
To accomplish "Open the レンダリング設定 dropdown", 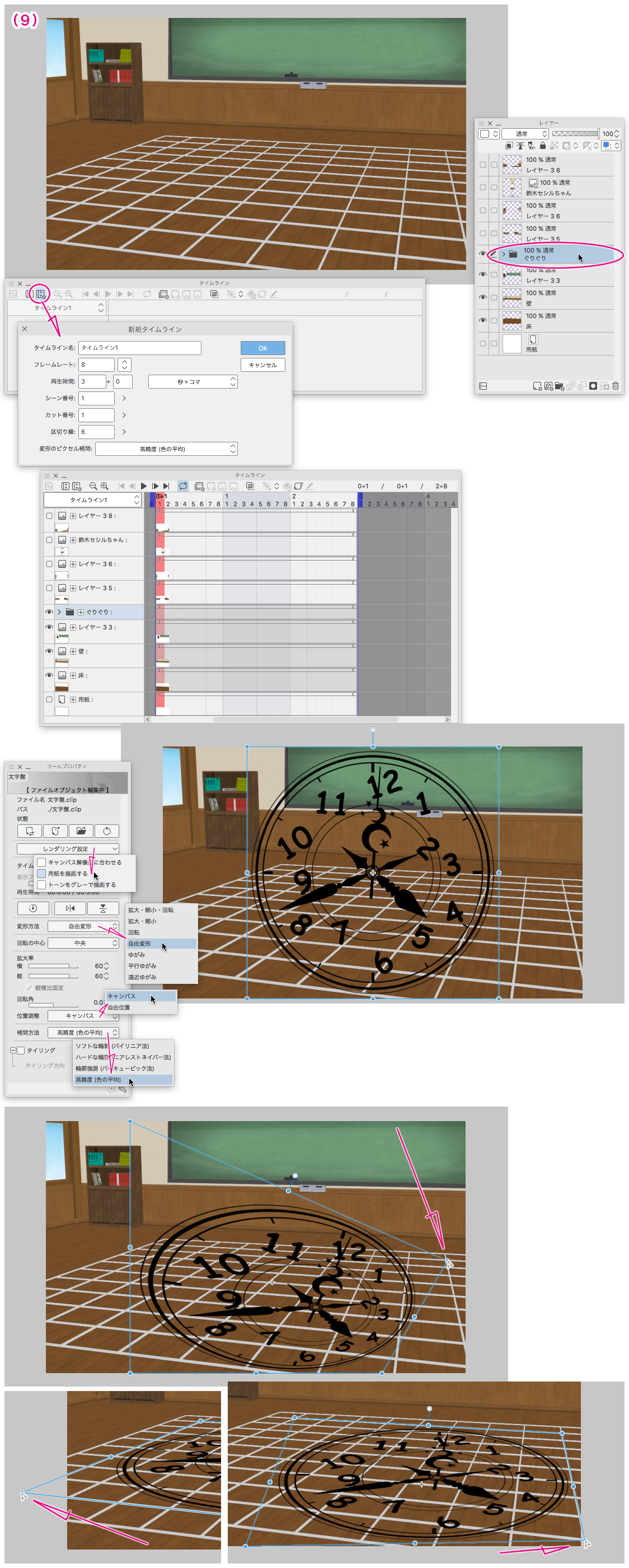I will (x=68, y=848).
